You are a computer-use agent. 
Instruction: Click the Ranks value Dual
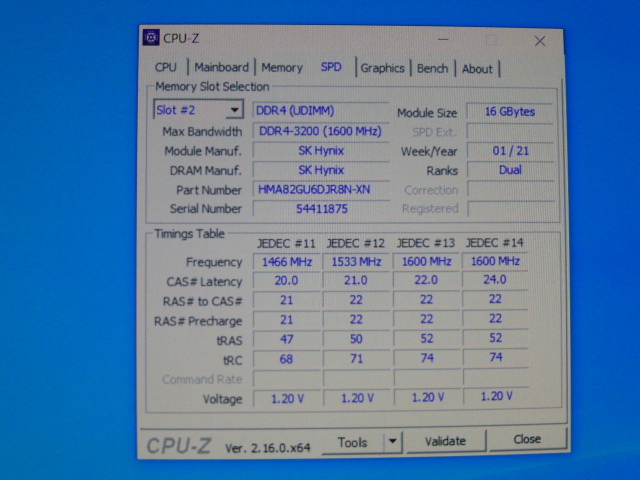[510, 170]
